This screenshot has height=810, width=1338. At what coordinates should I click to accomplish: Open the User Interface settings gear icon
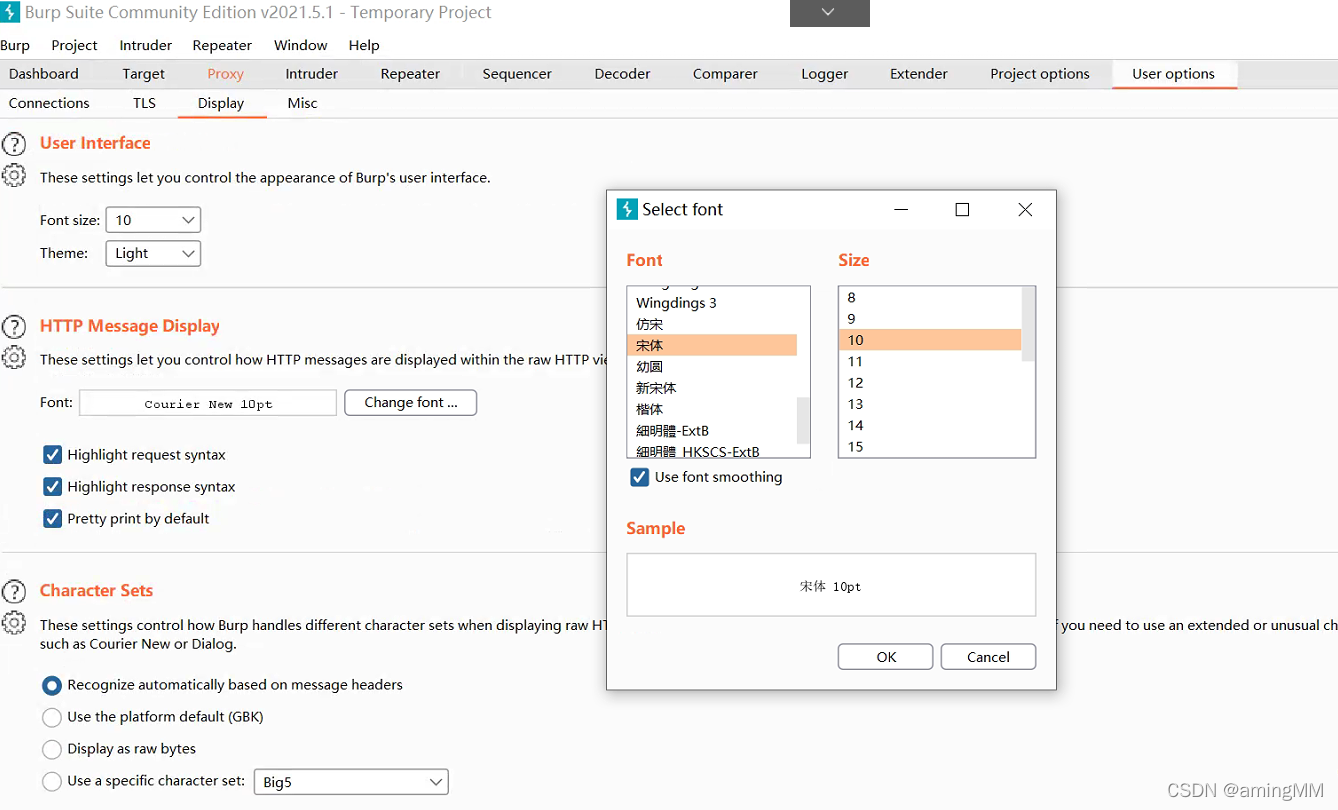[x=14, y=176]
